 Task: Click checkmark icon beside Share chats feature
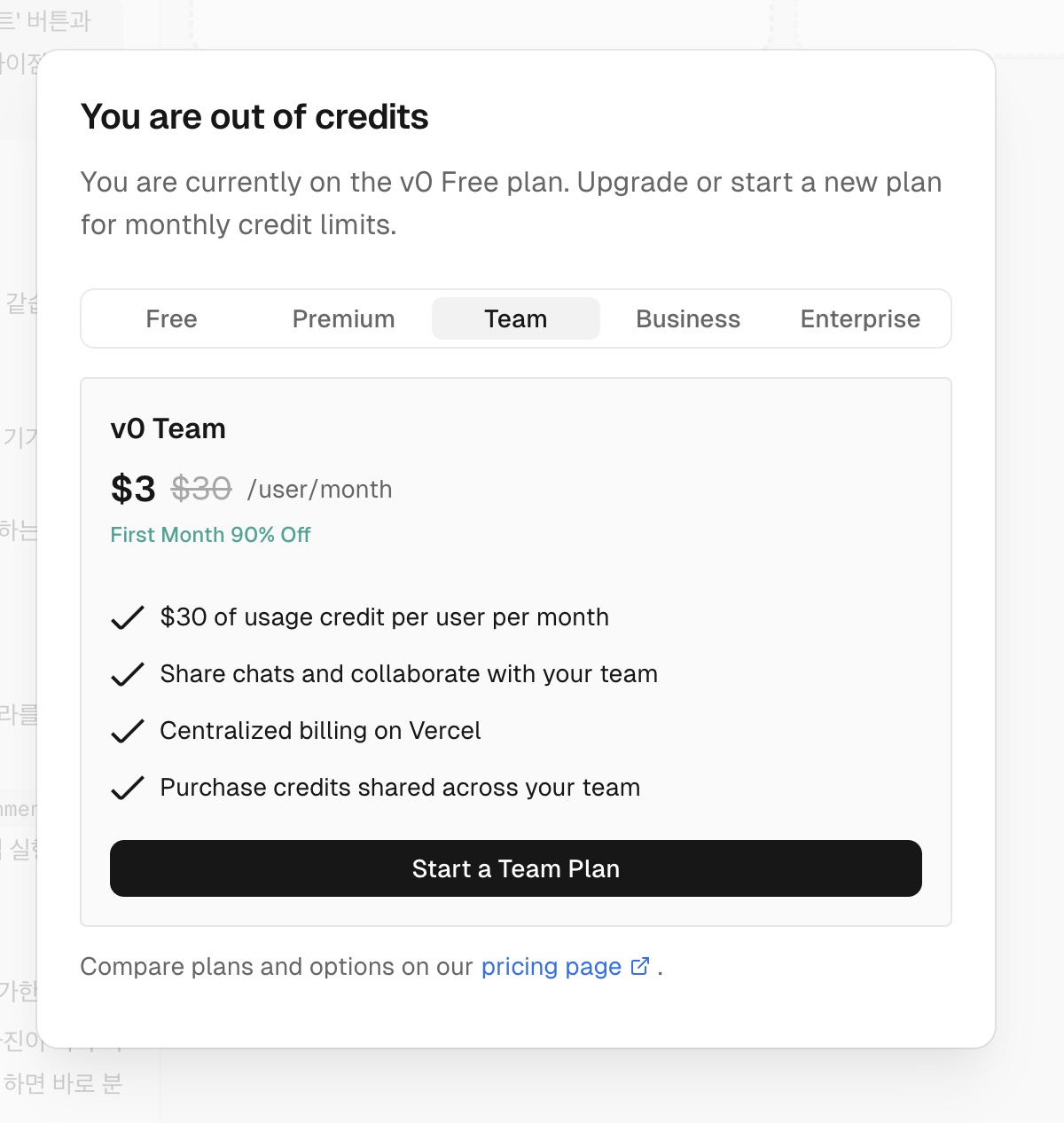click(x=128, y=674)
